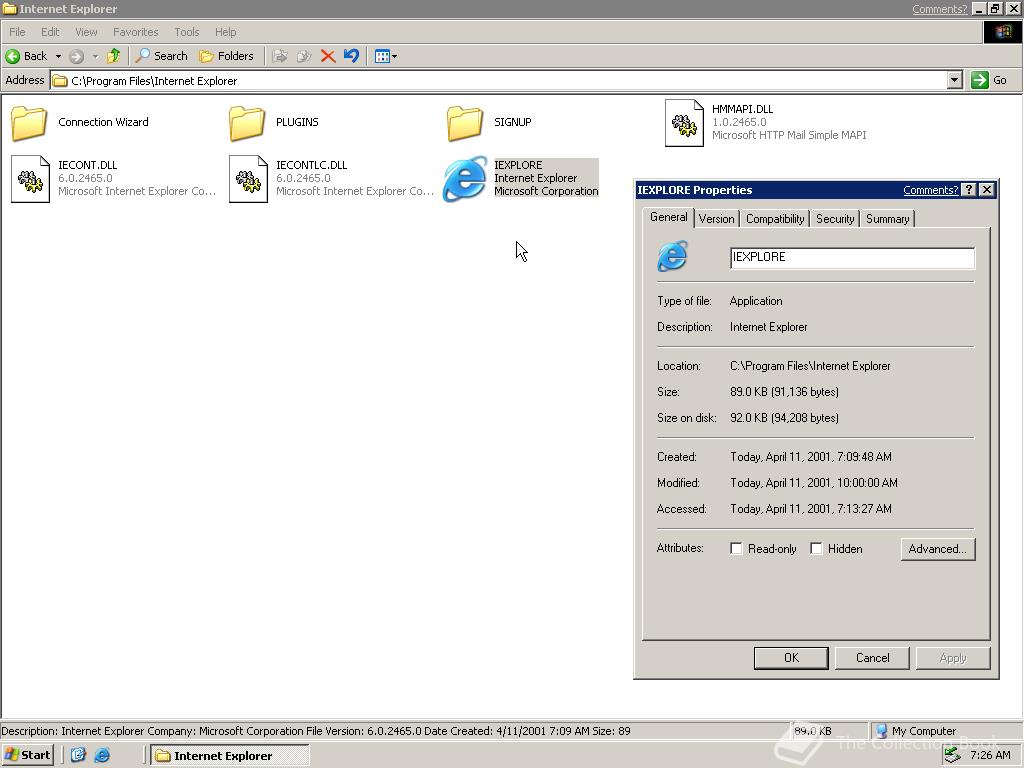
Task: Click the taskbar clock showing 7:26 AM
Action: 990,755
